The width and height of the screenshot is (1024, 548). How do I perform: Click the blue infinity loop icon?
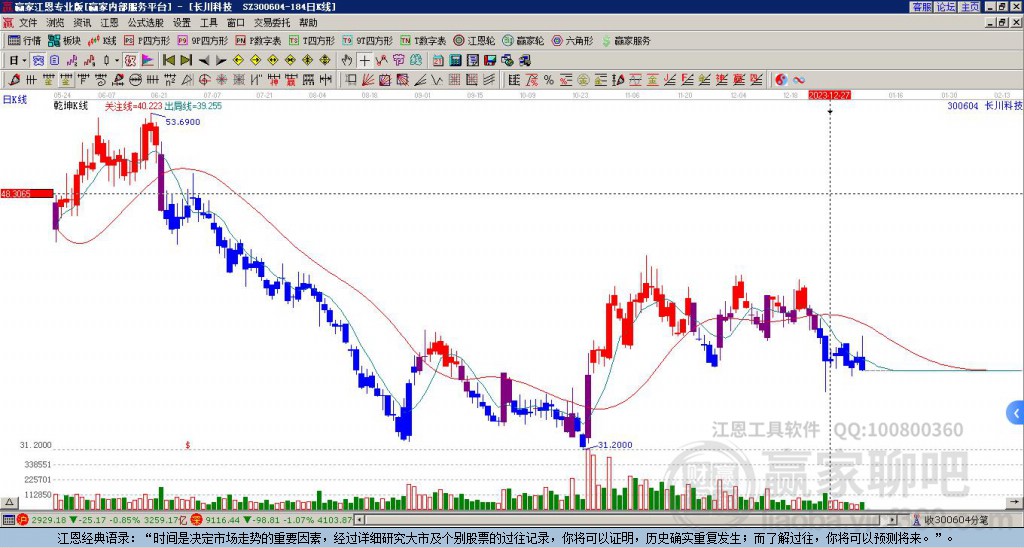tap(799, 80)
